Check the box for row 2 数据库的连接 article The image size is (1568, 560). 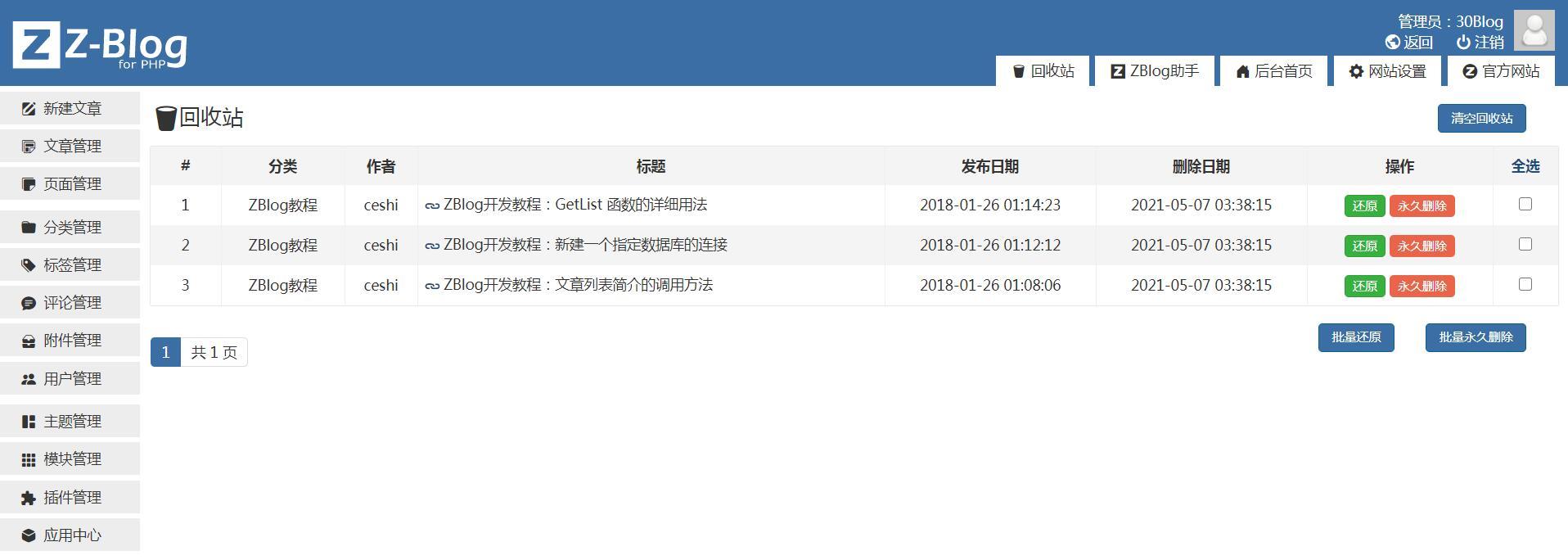[1525, 244]
